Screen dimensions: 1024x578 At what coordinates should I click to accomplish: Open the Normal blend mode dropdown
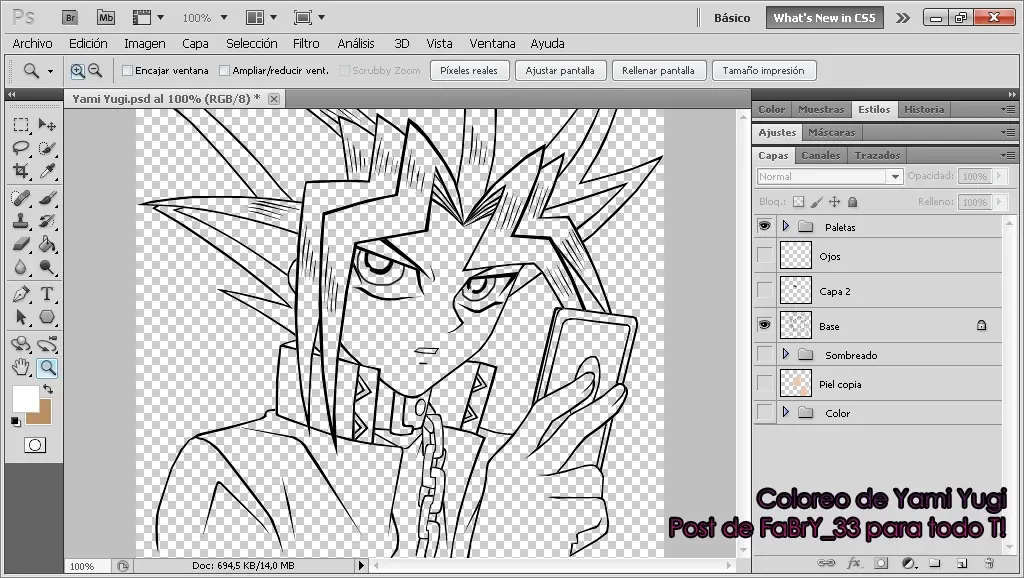829,177
